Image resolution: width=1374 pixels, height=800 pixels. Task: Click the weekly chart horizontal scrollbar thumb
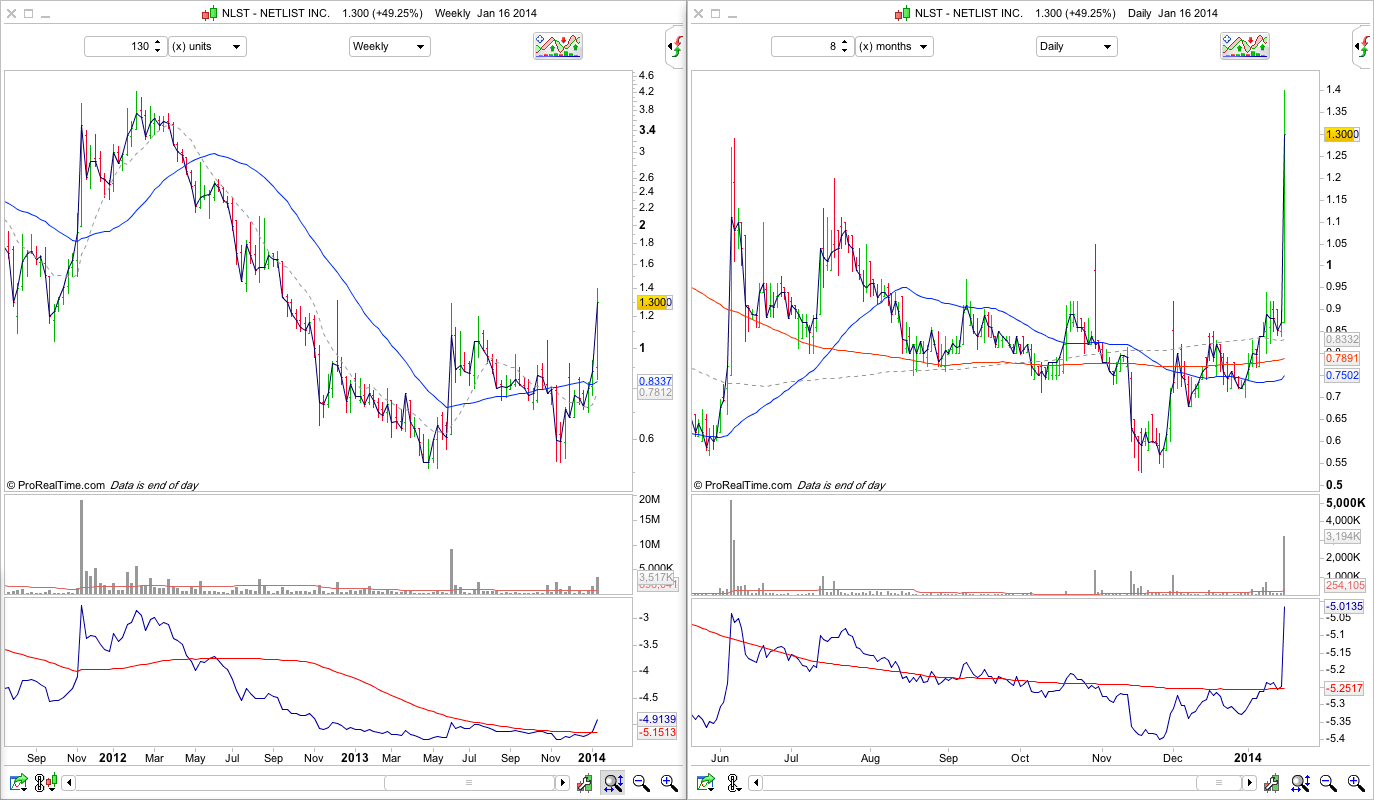point(468,783)
